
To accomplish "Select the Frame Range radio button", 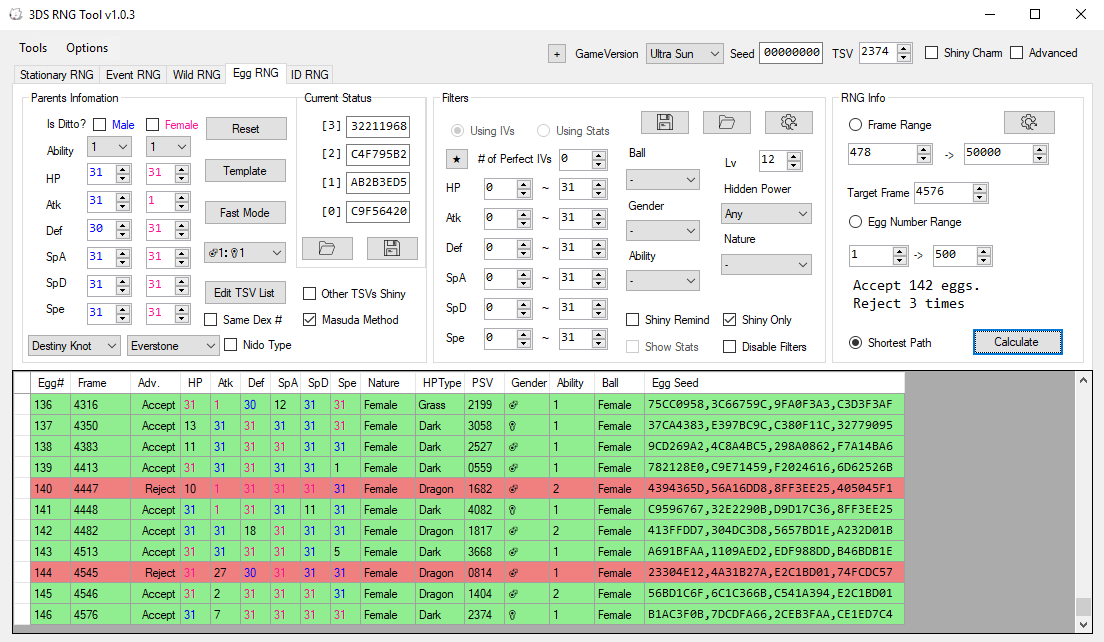I will point(856,125).
